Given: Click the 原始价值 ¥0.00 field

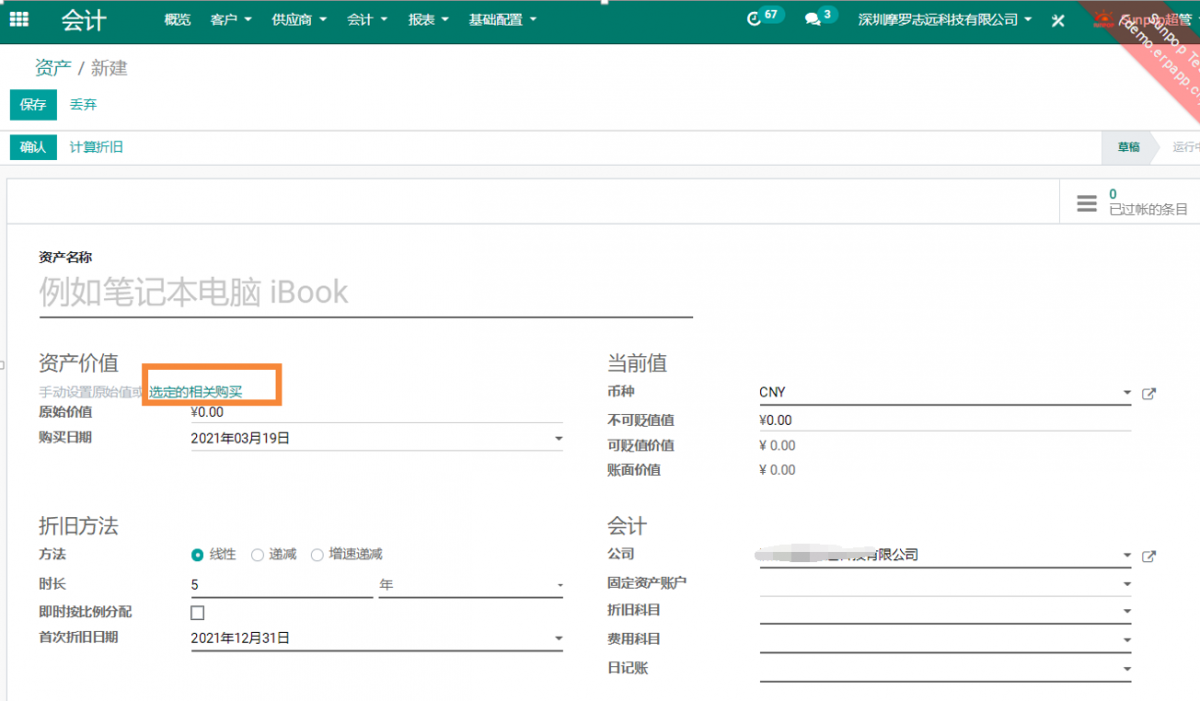Looking at the screenshot, I should coord(376,412).
